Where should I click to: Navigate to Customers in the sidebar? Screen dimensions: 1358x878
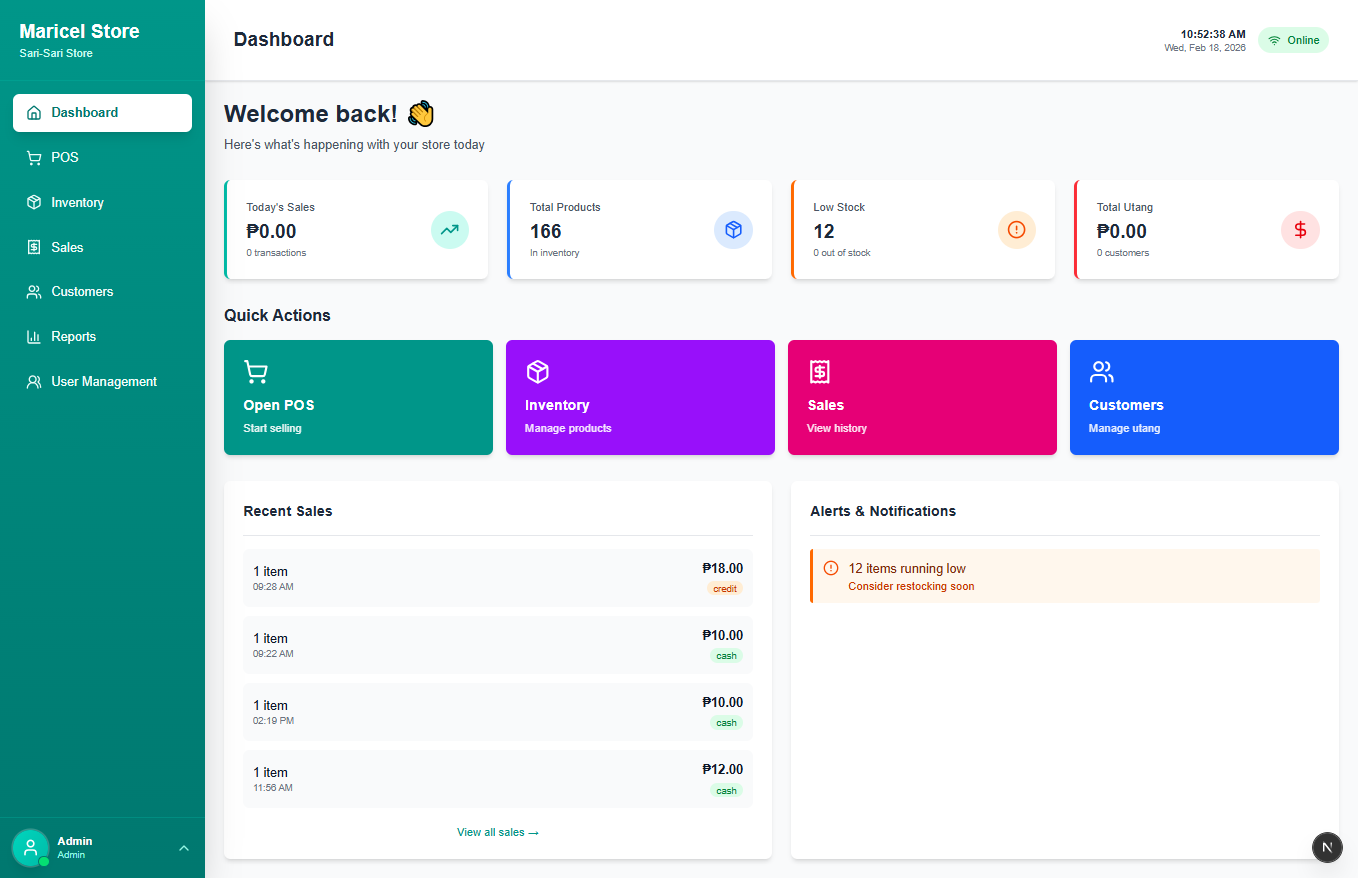click(102, 292)
